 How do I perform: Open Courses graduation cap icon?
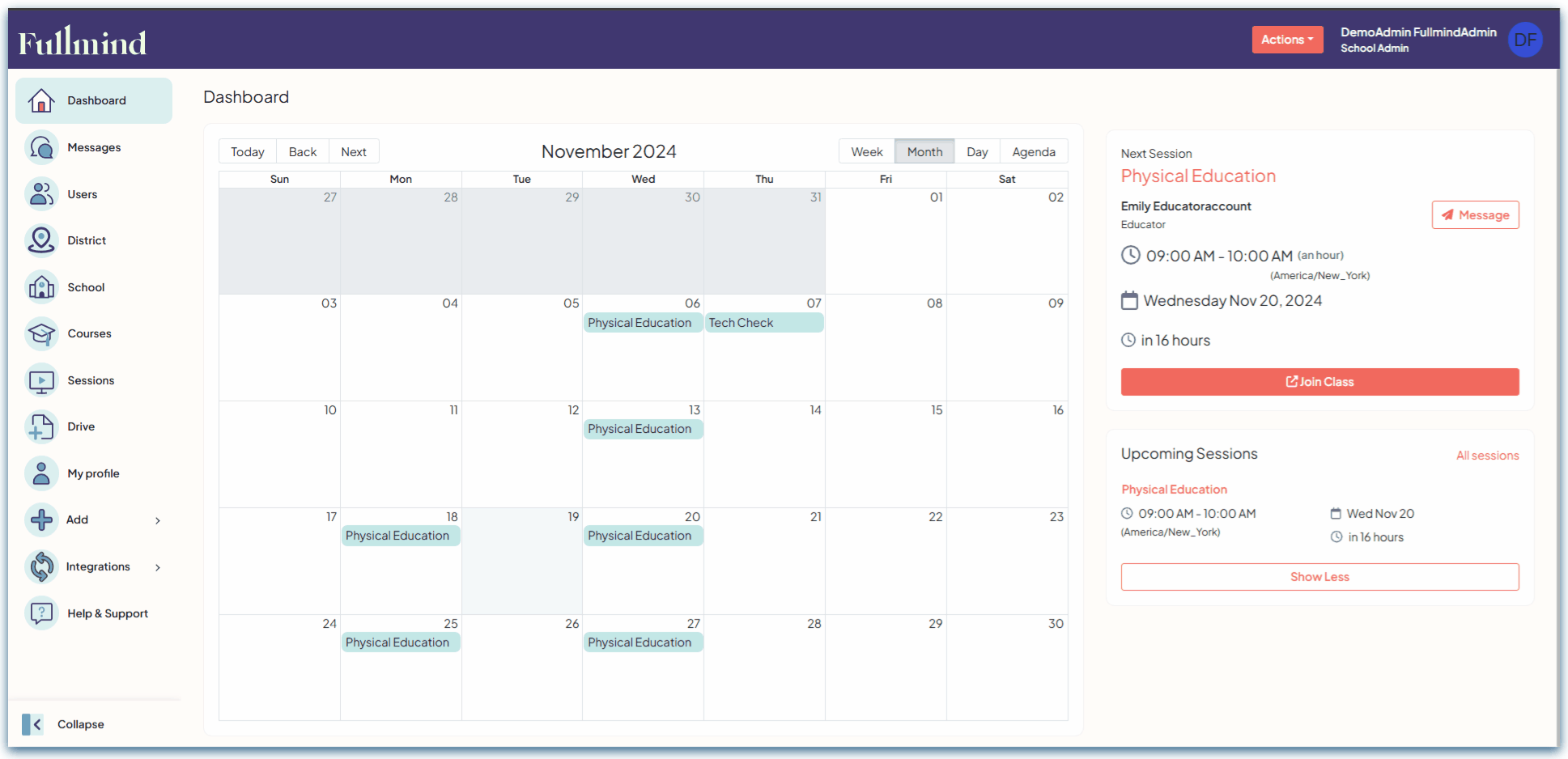(41, 333)
